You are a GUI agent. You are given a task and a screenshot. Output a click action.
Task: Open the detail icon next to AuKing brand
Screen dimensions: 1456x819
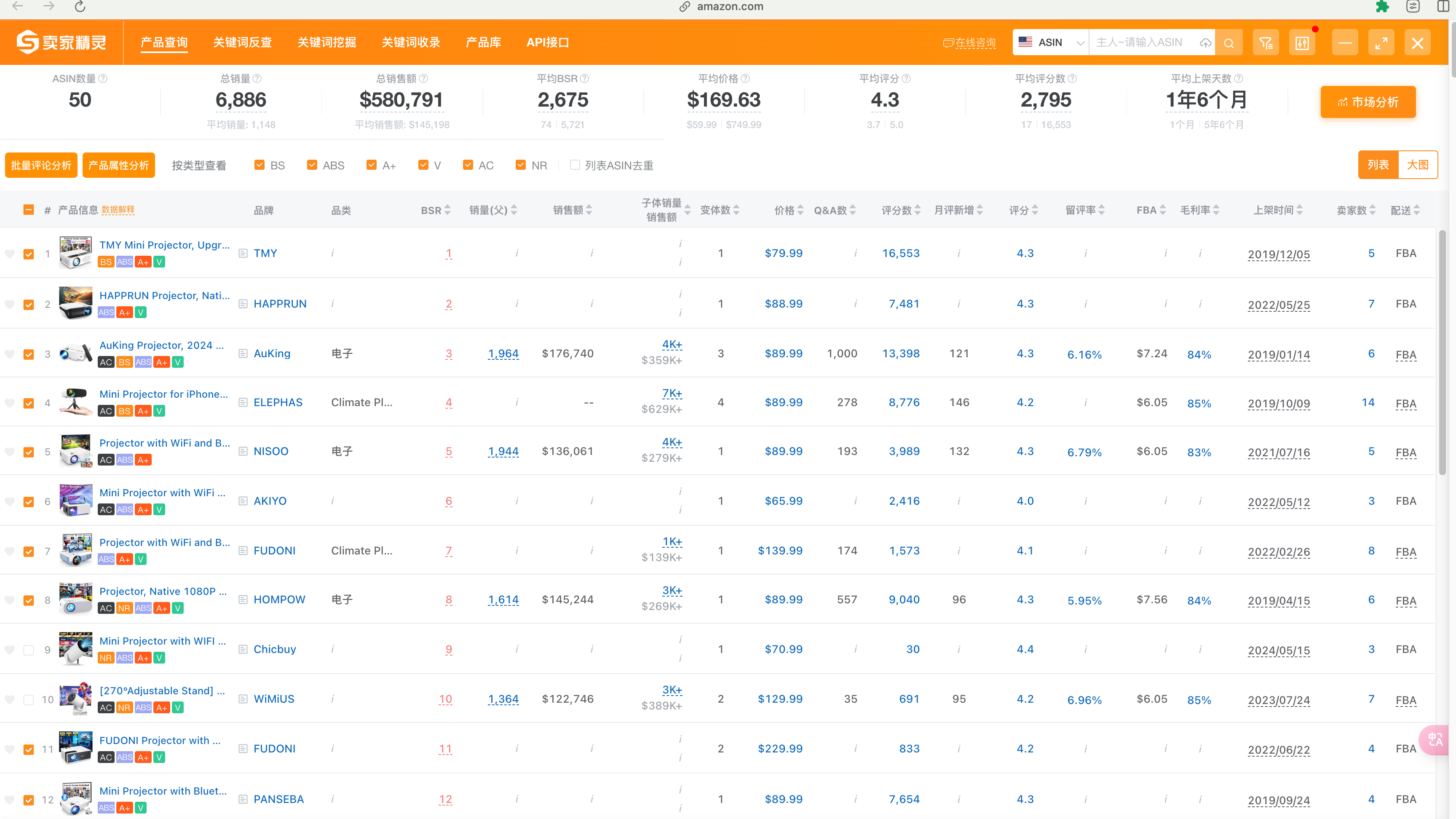243,353
